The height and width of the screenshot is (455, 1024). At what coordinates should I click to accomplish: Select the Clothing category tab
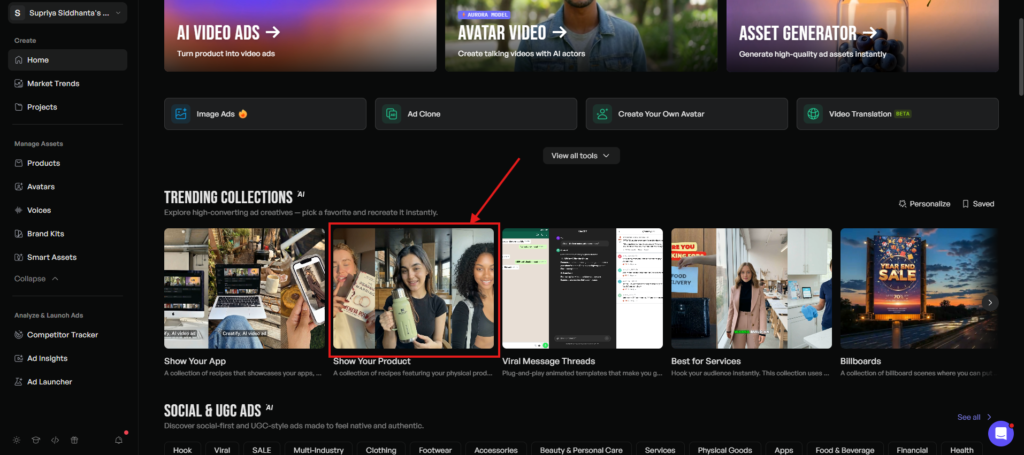(381, 450)
